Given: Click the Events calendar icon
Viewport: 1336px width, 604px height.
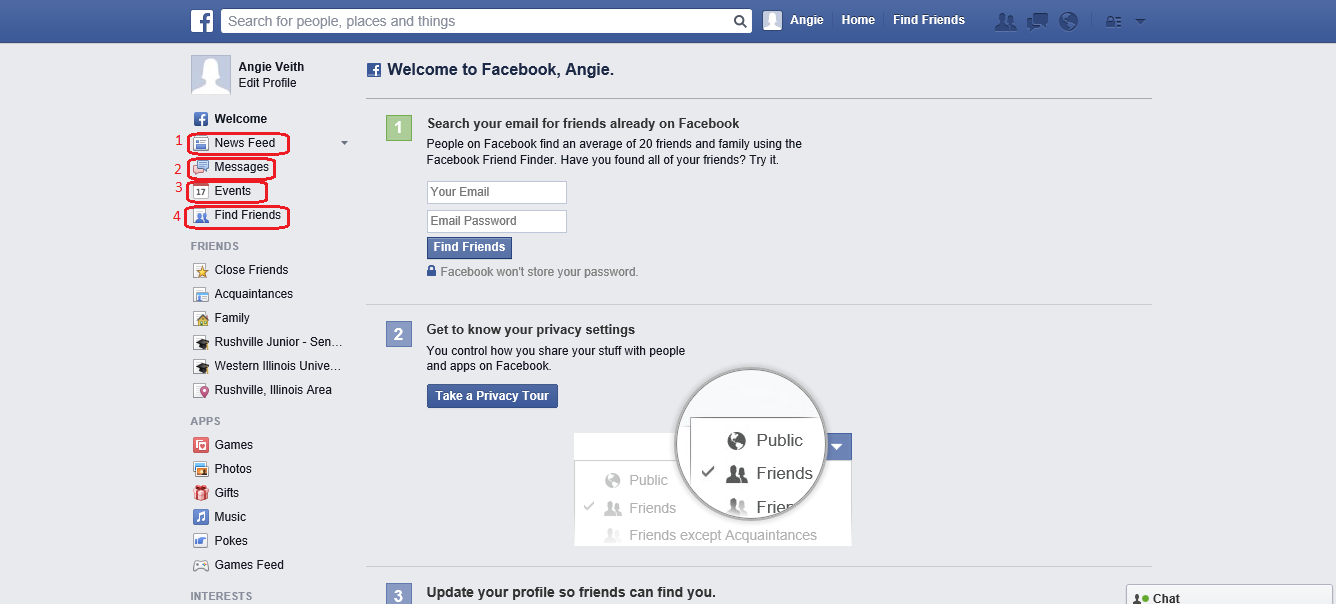Looking at the screenshot, I should 201,191.
